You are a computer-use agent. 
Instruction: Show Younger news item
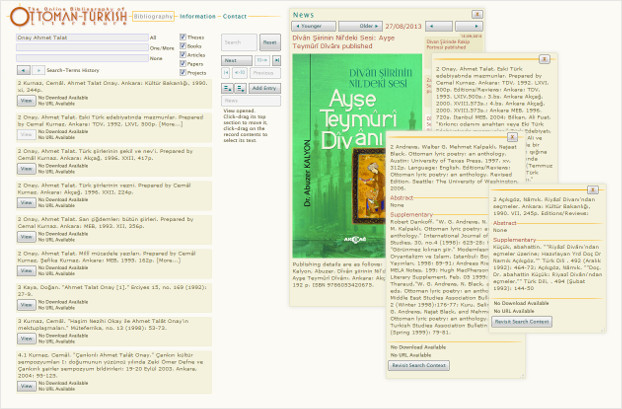[x=313, y=26]
